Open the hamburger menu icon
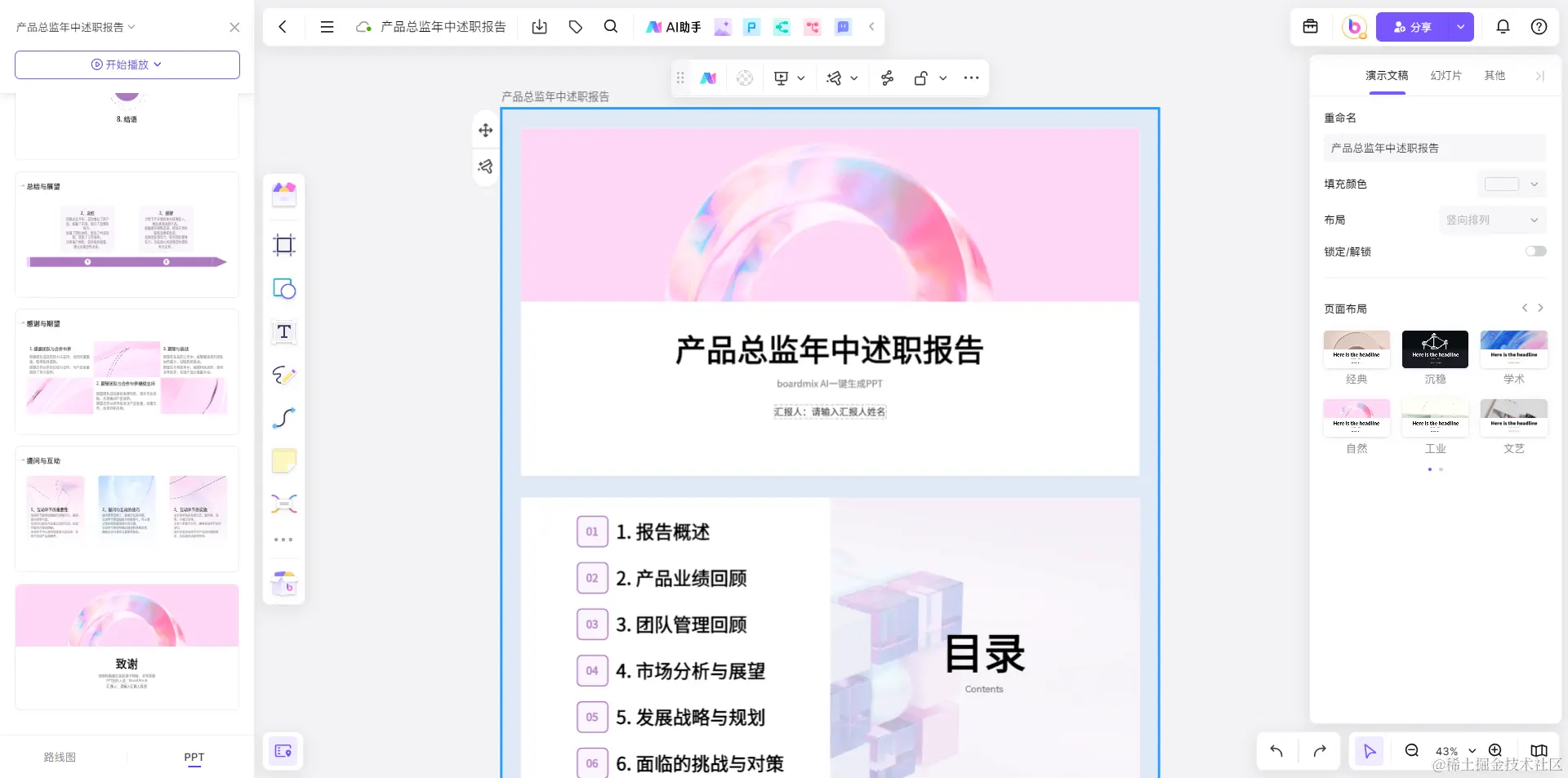The width and height of the screenshot is (1568, 778). point(327,27)
